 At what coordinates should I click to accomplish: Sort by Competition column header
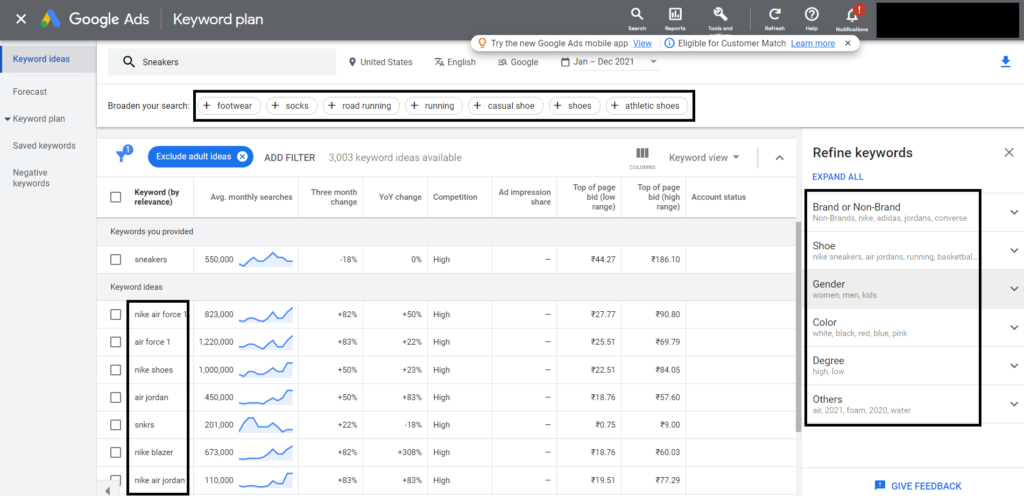click(455, 197)
